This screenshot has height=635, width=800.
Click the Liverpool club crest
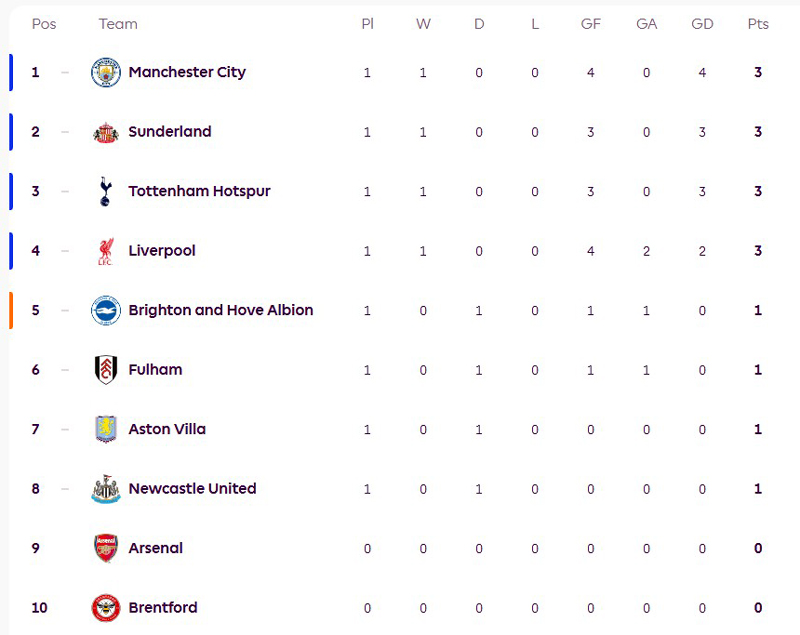click(x=105, y=251)
